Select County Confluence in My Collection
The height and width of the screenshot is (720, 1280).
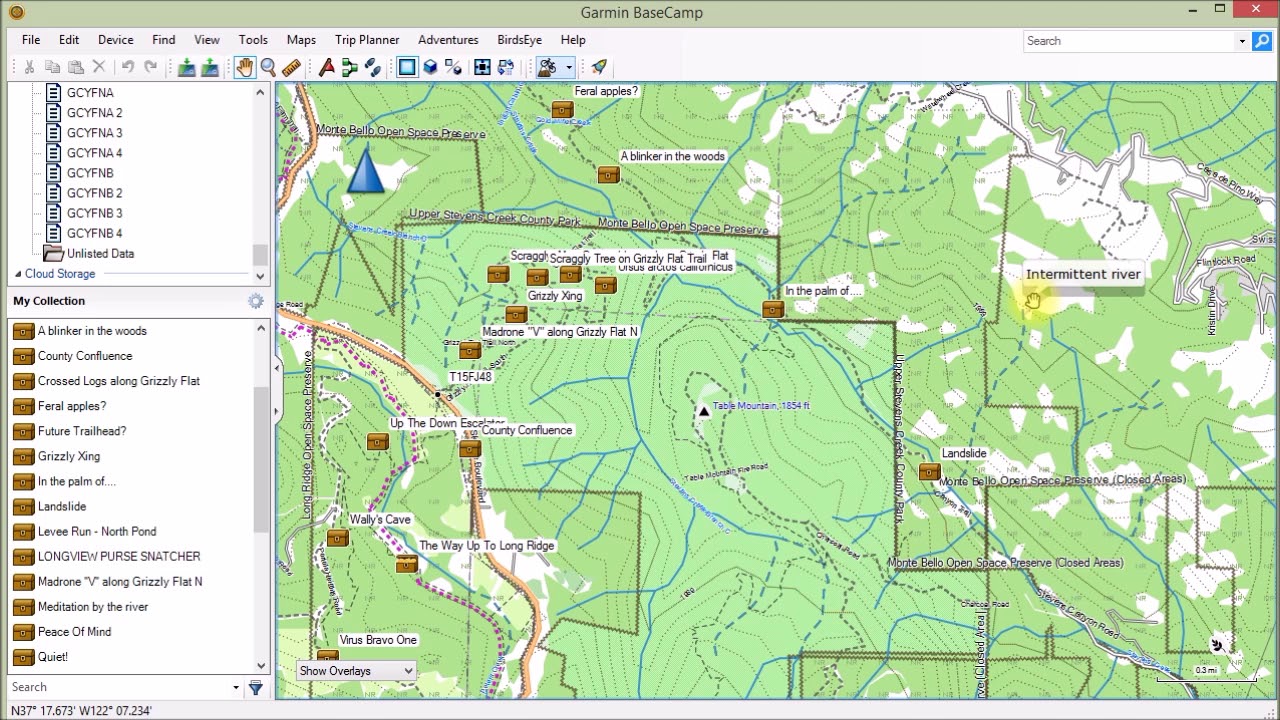[x=85, y=356]
